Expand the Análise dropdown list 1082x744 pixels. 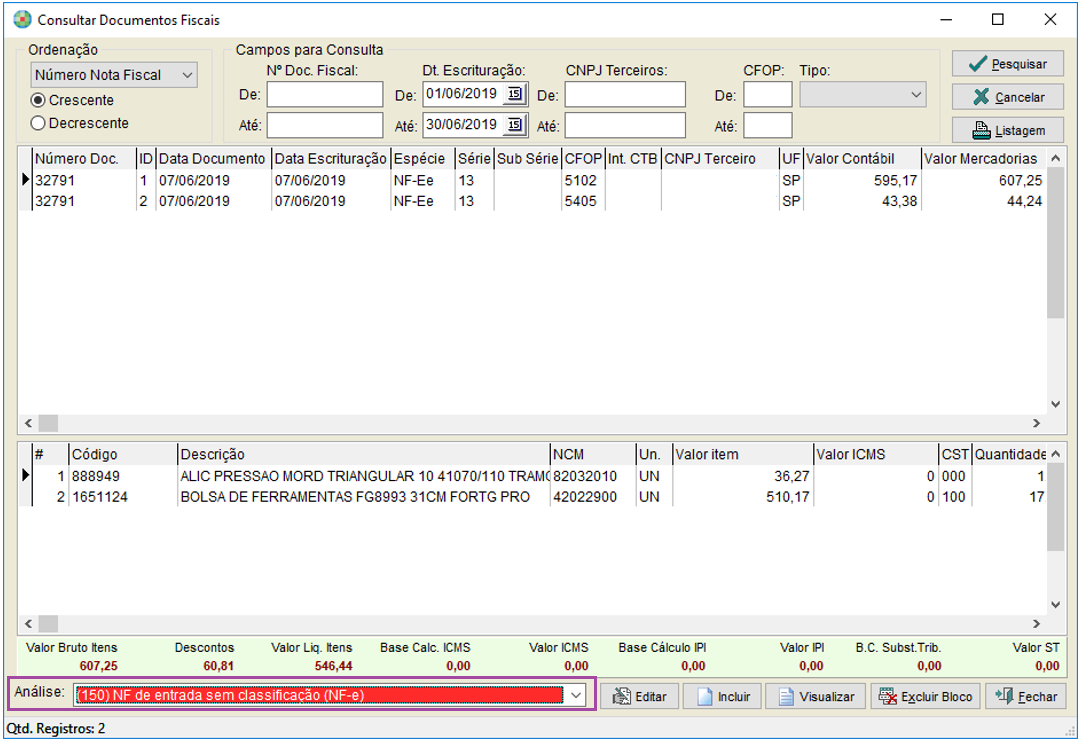pos(576,696)
